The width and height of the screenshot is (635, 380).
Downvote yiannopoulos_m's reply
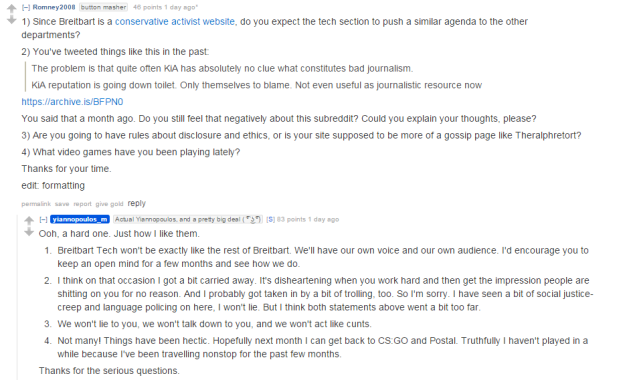pos(29,232)
